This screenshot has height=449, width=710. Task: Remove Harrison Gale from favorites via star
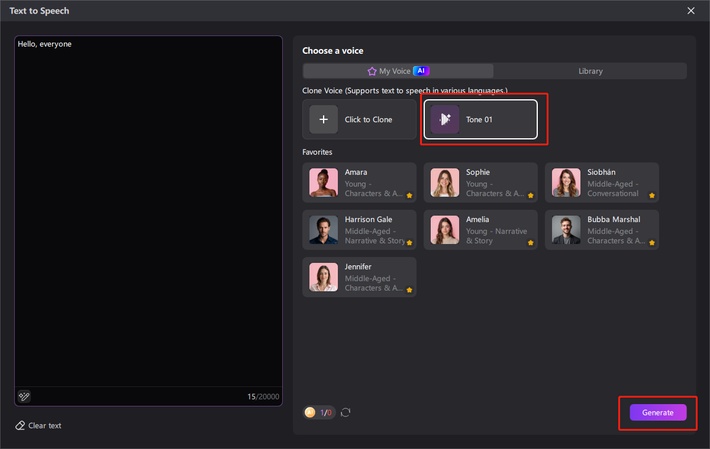click(x=409, y=242)
